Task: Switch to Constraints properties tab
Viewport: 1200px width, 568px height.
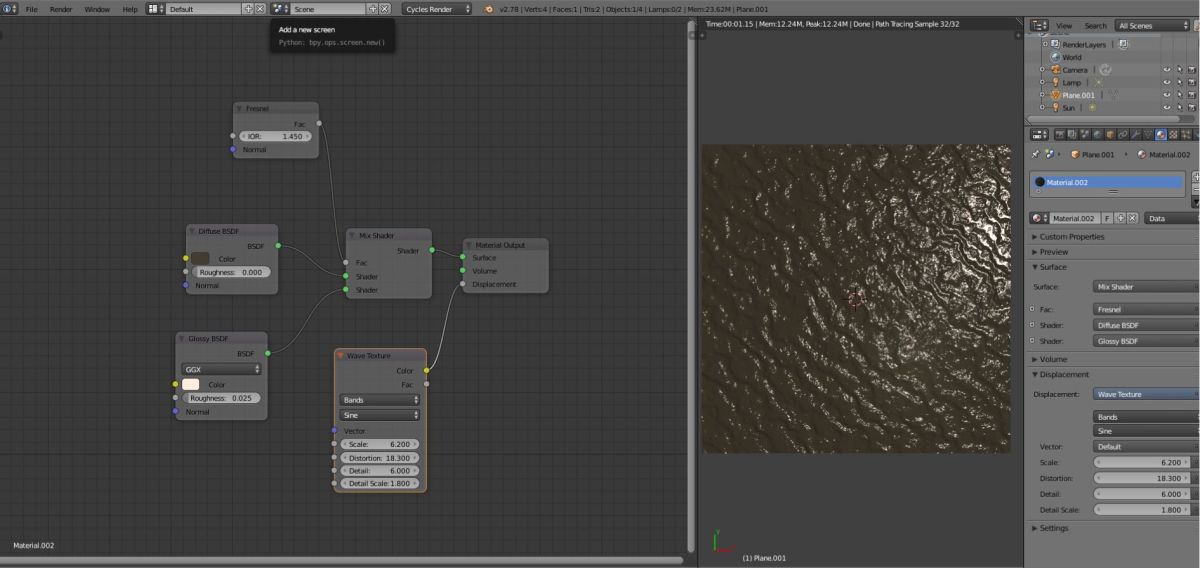Action: point(1122,134)
